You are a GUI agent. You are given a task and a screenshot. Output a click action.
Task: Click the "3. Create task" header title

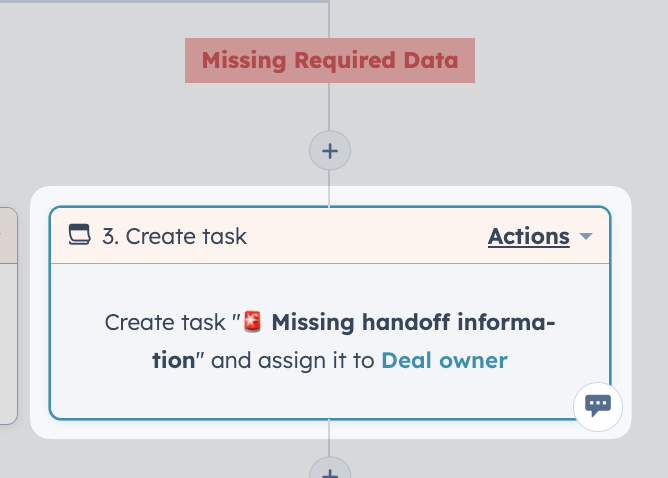174,236
